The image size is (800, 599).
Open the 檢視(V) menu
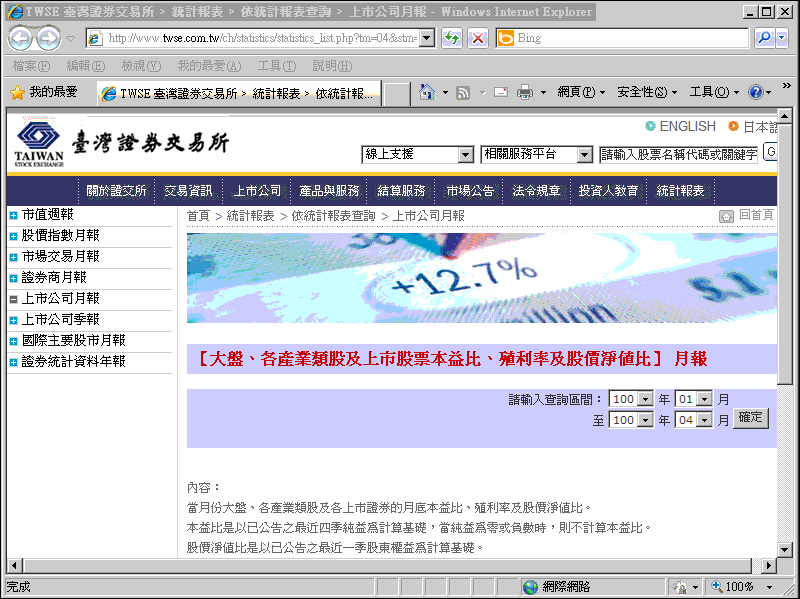[141, 66]
